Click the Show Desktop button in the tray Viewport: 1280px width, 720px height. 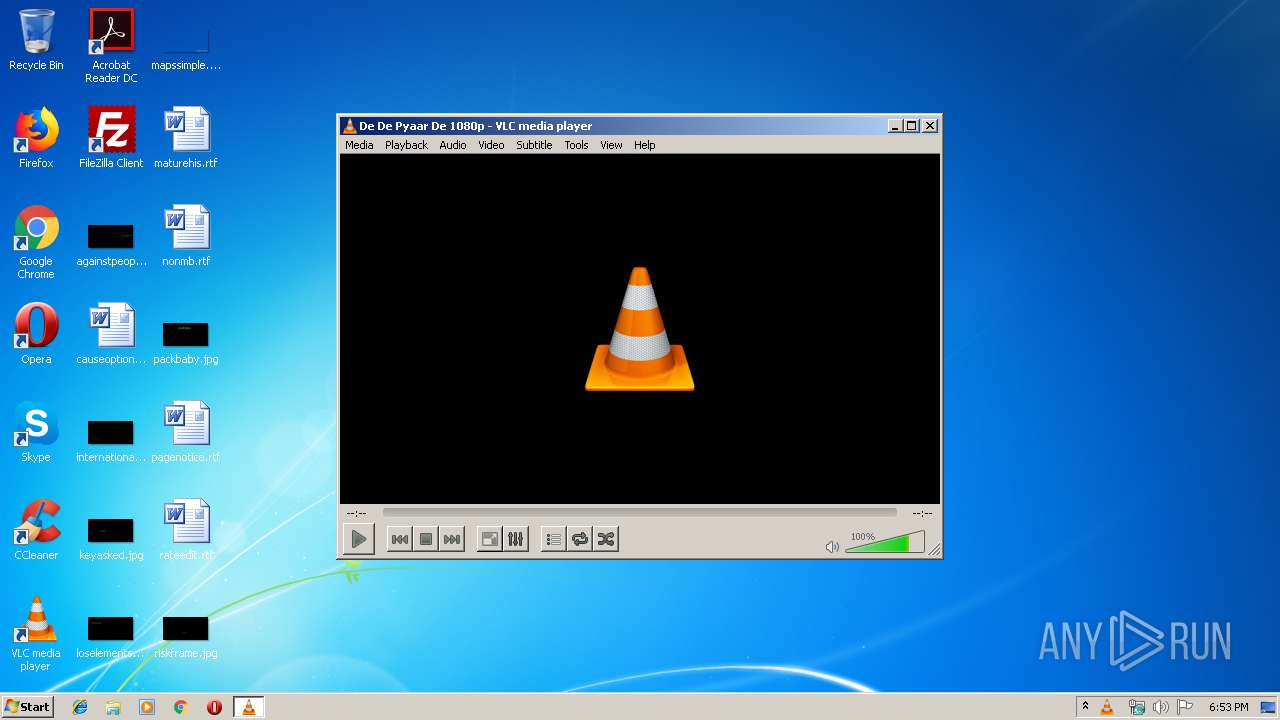(1268, 707)
